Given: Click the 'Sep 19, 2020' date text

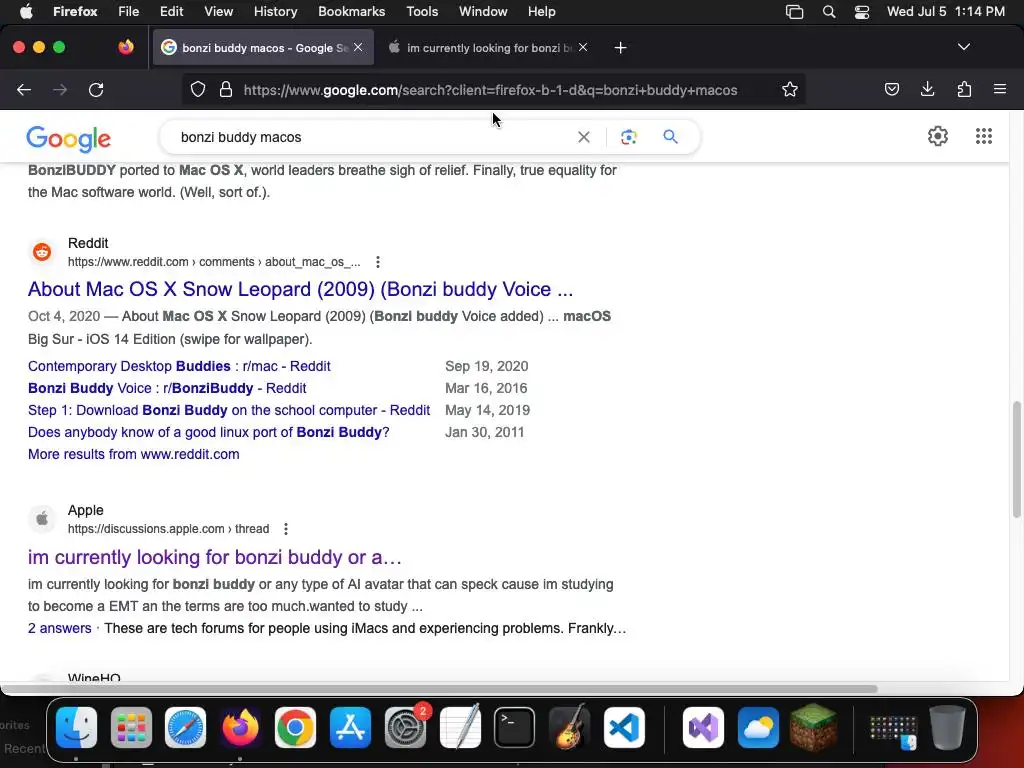Looking at the screenshot, I should tap(487, 366).
